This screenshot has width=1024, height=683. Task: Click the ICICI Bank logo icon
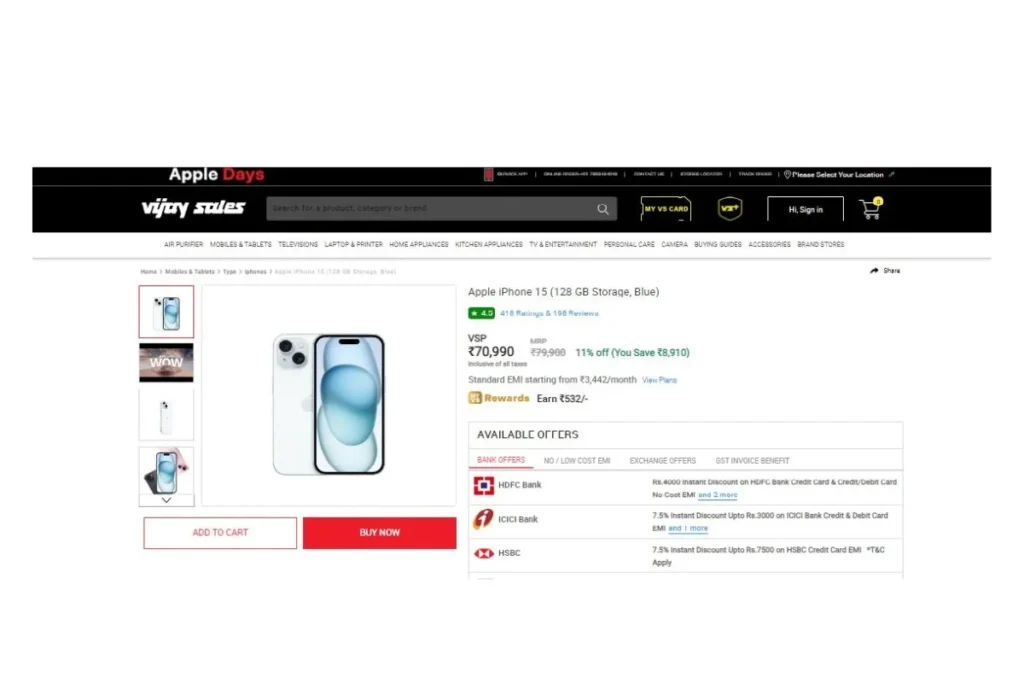point(483,519)
